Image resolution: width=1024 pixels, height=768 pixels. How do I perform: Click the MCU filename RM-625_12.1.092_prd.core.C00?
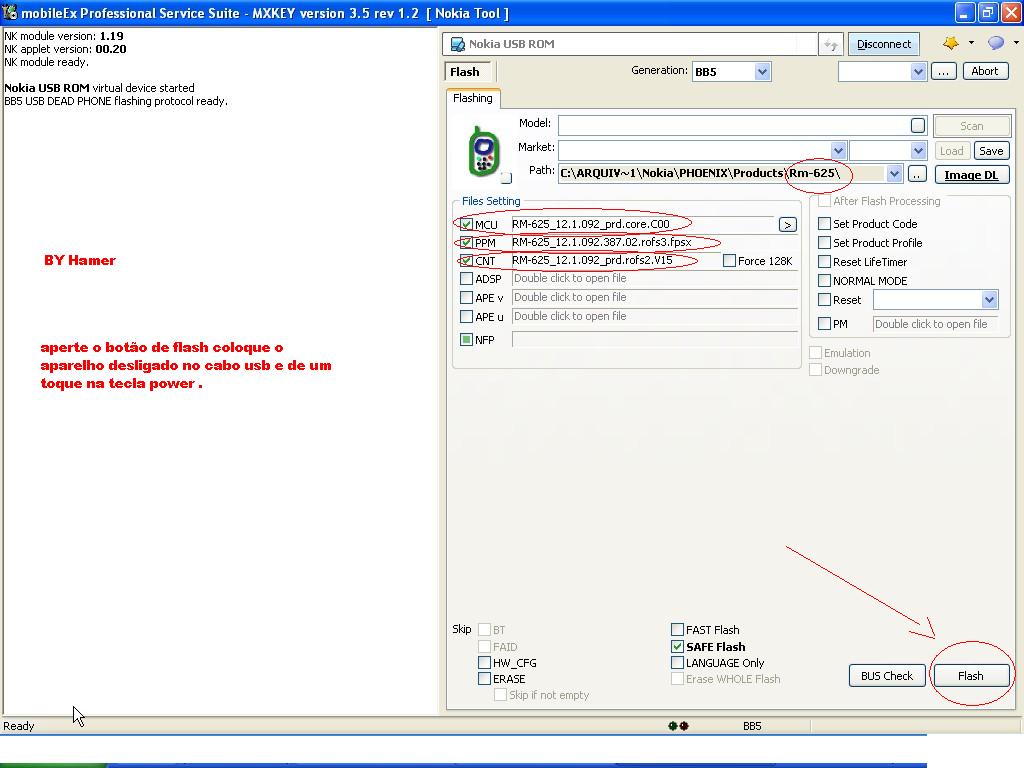[x=591, y=224]
